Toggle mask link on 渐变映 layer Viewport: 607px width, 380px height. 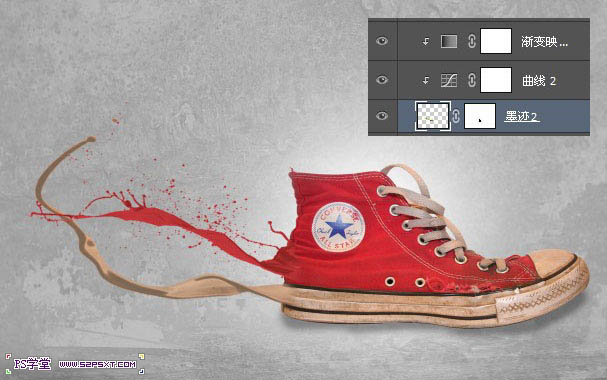pyautogui.click(x=472, y=41)
